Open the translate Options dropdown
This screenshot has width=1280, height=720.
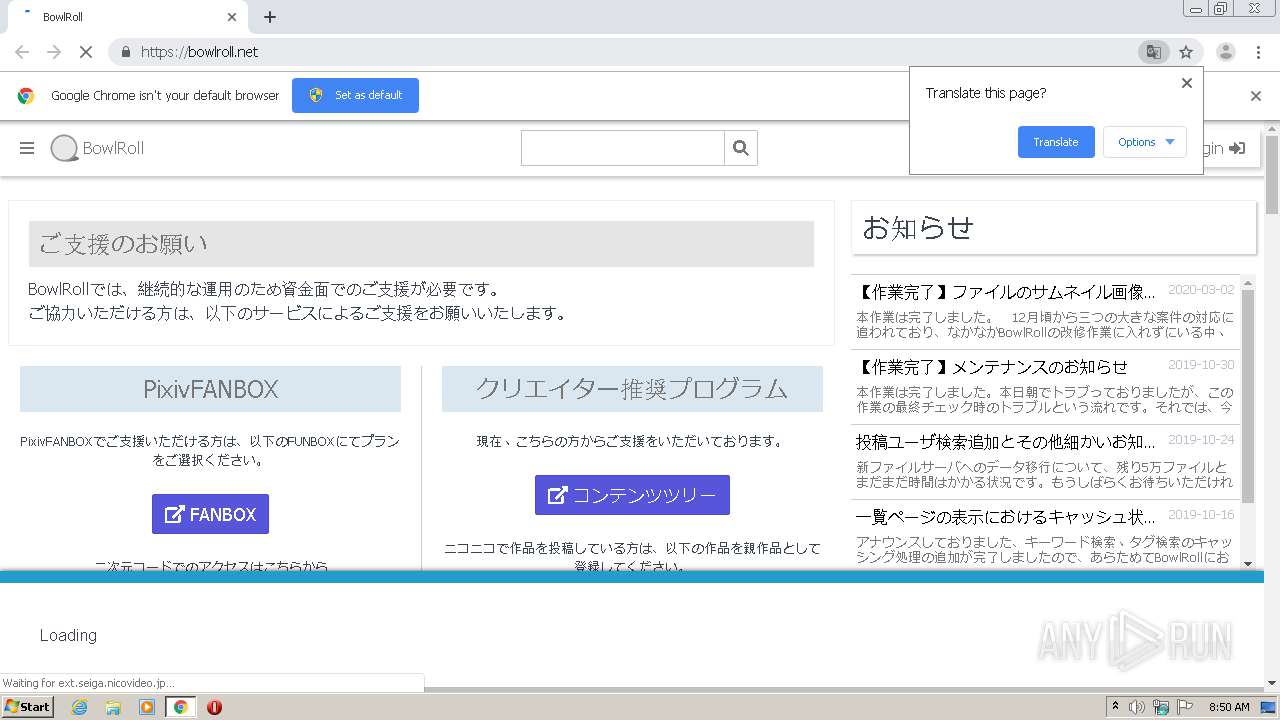coord(1145,142)
